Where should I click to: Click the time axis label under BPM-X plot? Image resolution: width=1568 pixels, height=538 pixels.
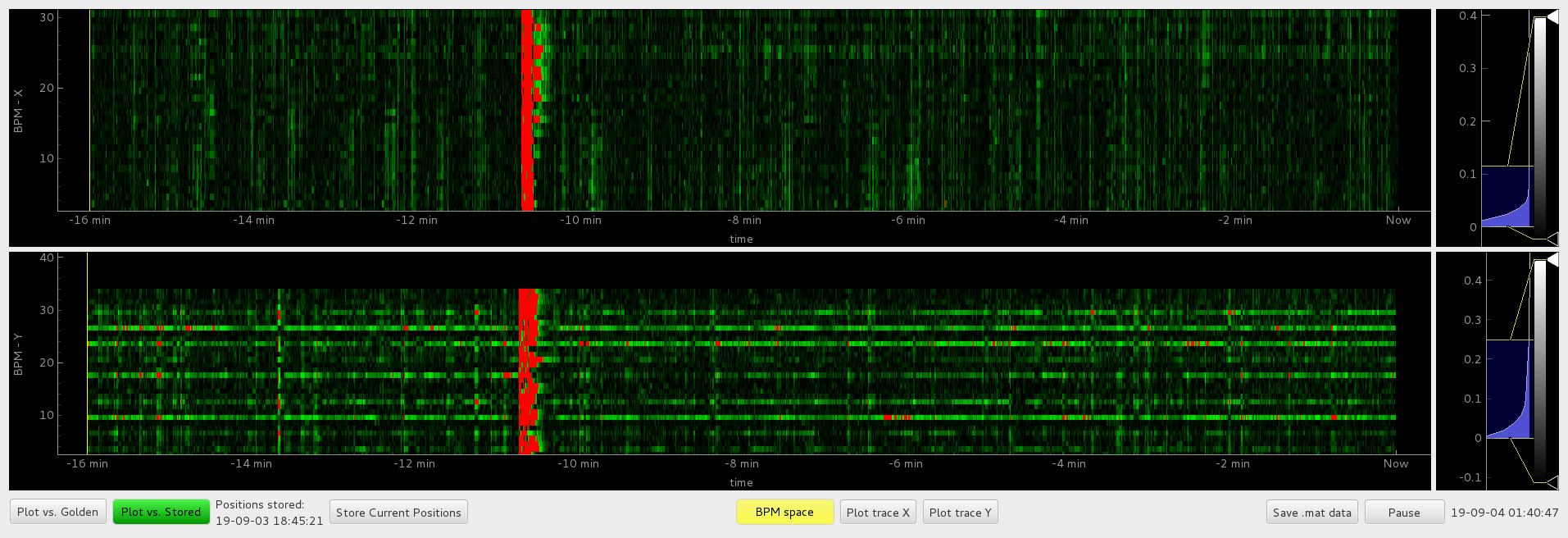click(741, 239)
